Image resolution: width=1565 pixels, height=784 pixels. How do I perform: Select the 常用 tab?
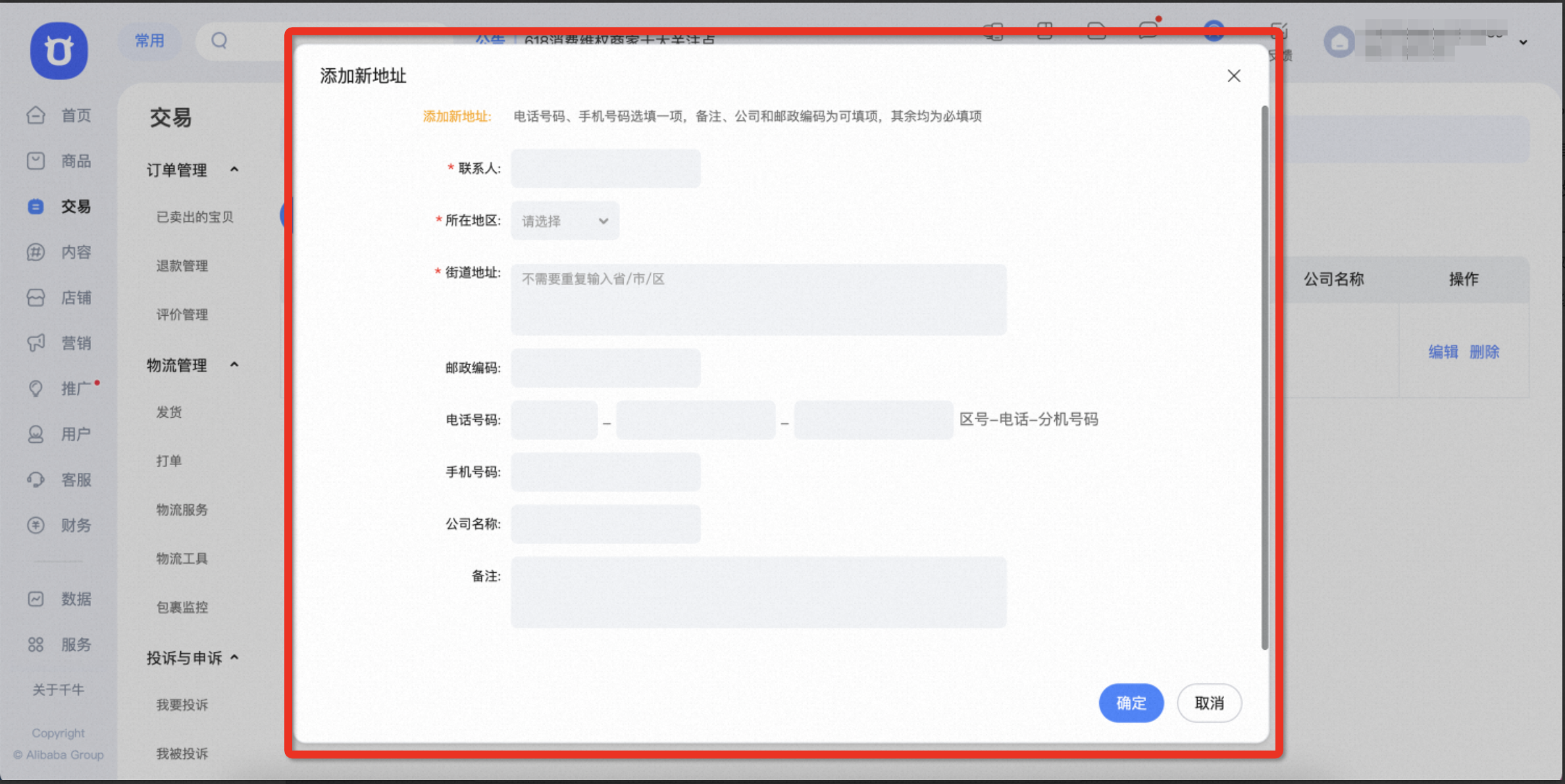pyautogui.click(x=149, y=41)
